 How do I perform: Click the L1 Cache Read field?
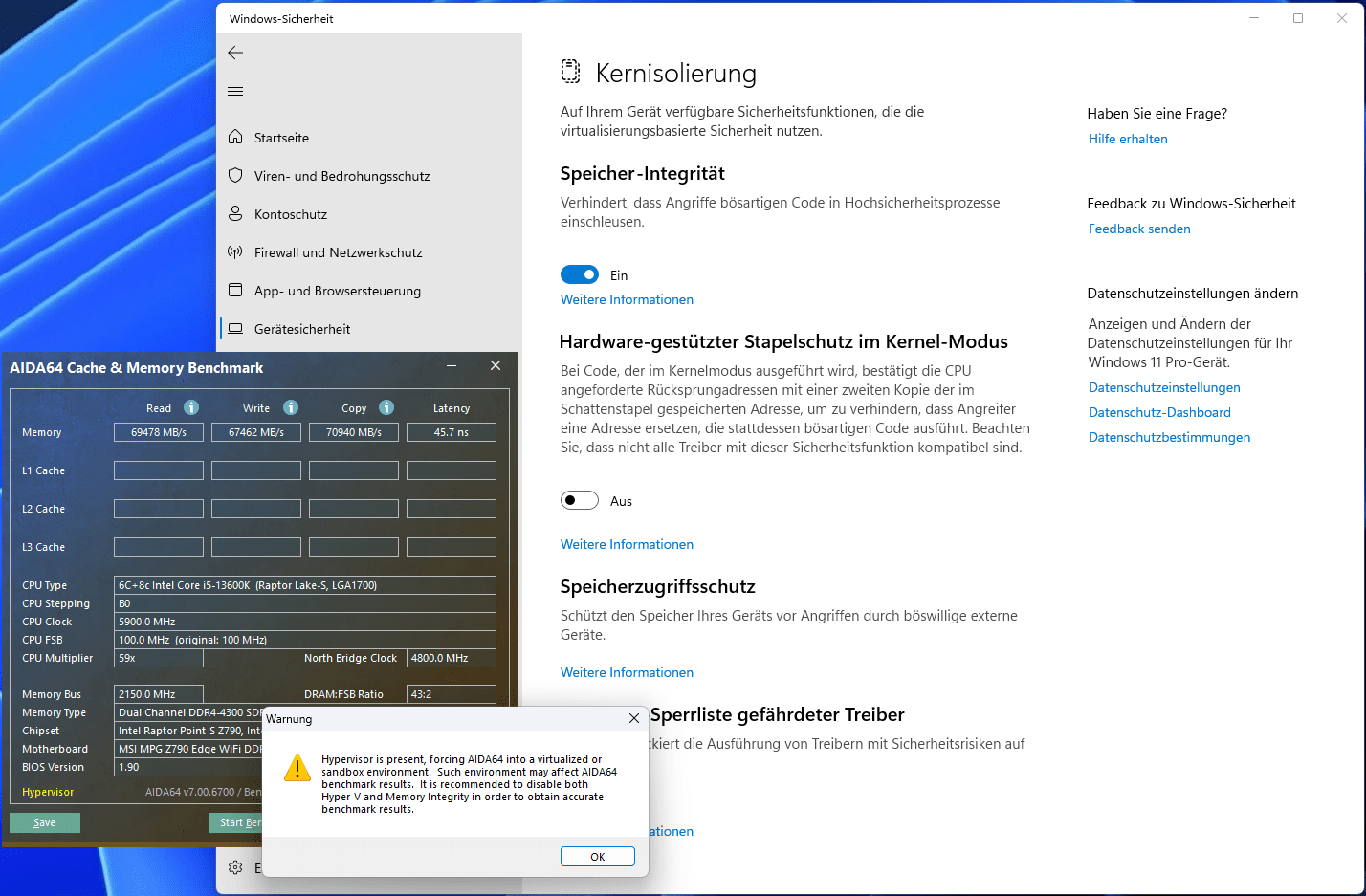point(159,470)
